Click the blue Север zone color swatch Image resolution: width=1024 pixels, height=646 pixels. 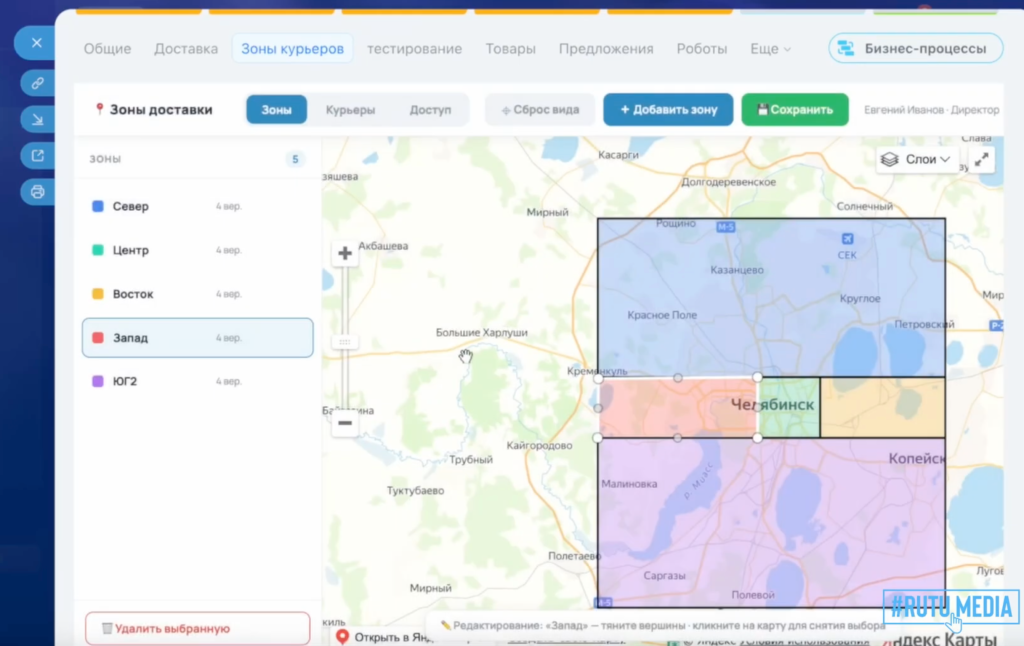pyautogui.click(x=98, y=206)
